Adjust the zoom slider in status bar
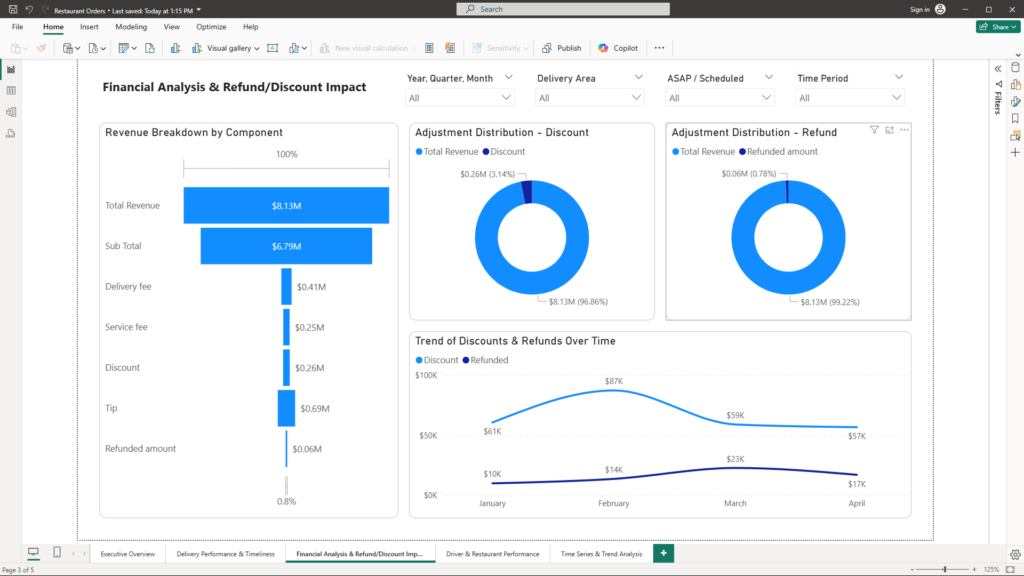 click(944, 569)
